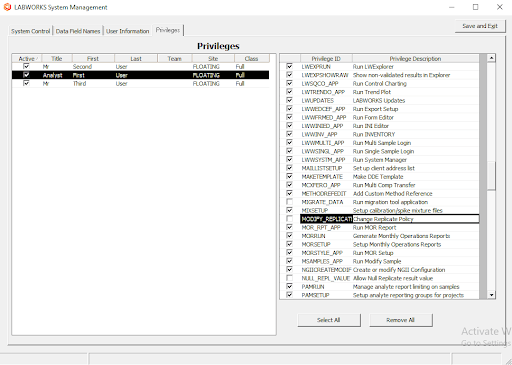Select 'Setup Monthly Operations Reports' description
512x365 pixels.
397,245
